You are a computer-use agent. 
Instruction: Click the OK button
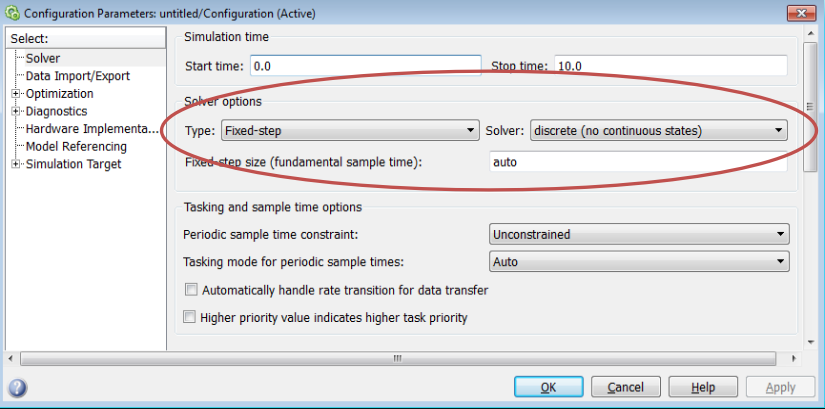pyautogui.click(x=548, y=387)
